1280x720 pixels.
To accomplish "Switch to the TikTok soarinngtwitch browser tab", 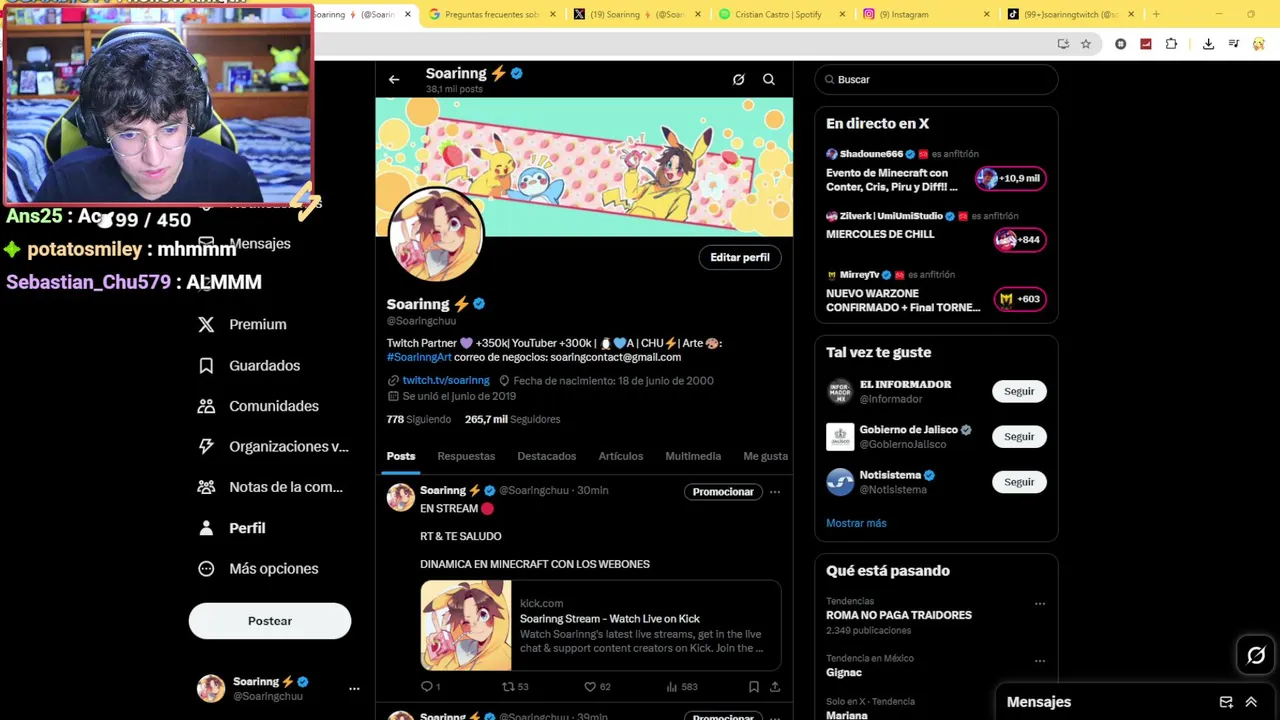I will (x=1071, y=14).
